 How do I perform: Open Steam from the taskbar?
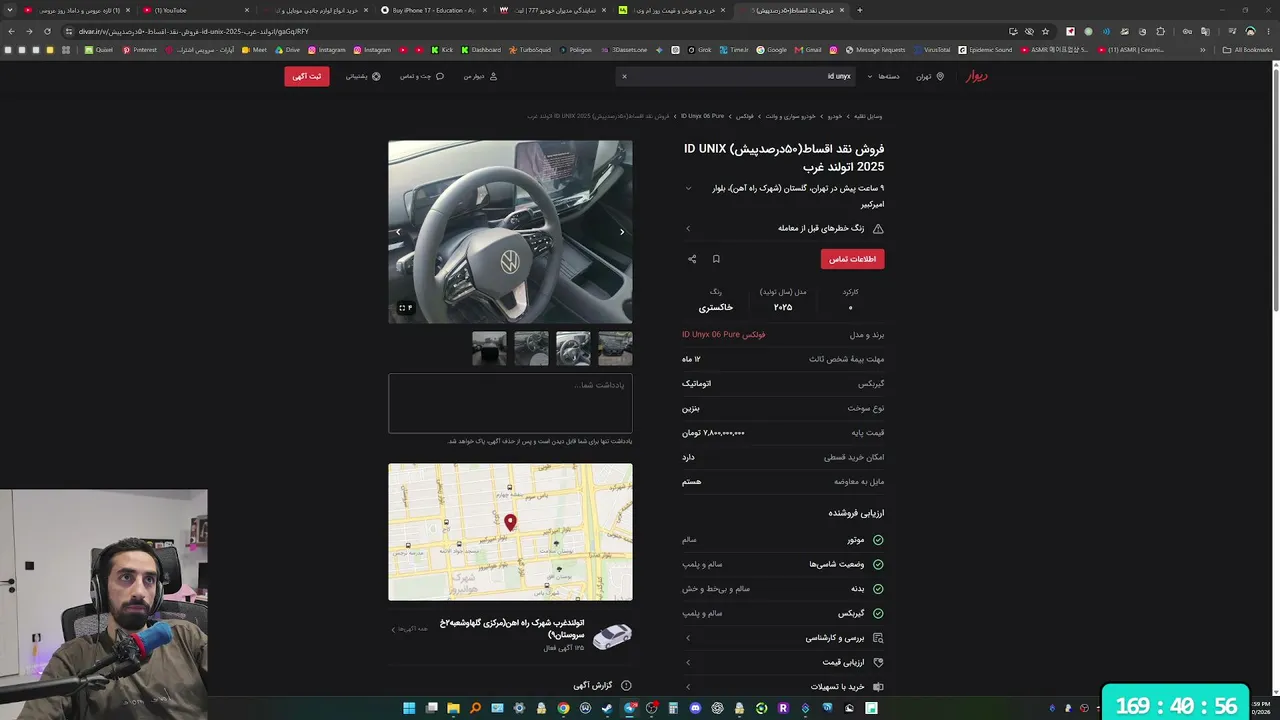pos(607,709)
